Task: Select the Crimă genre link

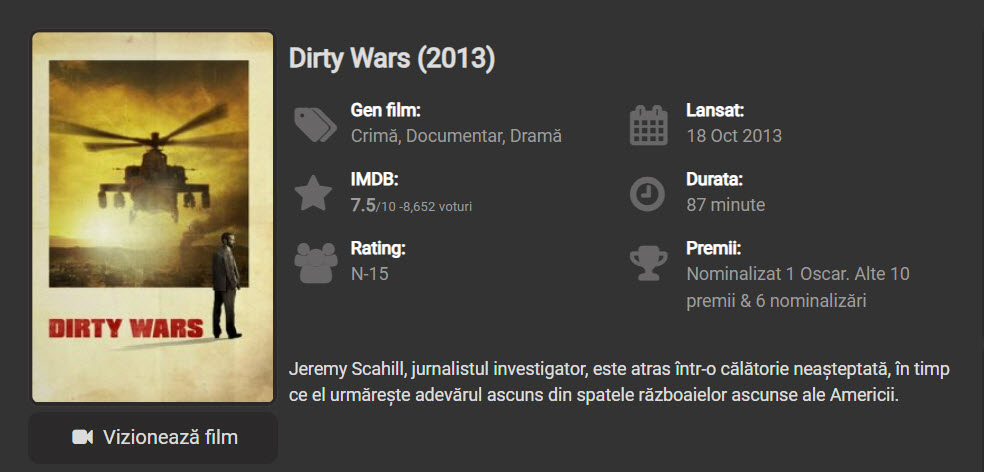Action: pos(374,136)
